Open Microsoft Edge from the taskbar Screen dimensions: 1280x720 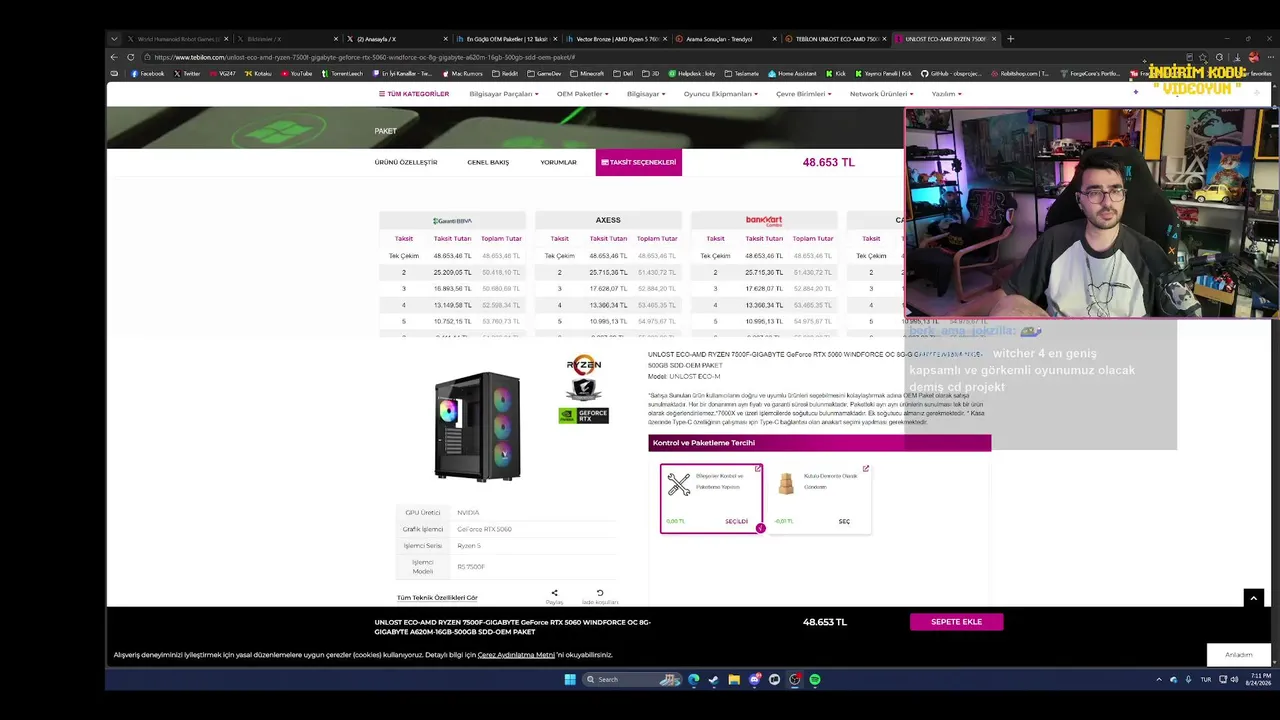693,680
